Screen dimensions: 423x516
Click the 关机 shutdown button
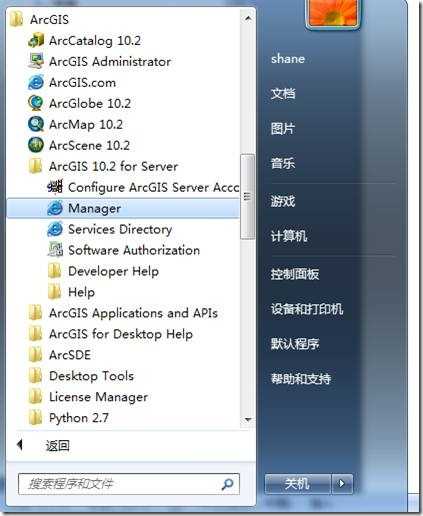pyautogui.click(x=298, y=484)
